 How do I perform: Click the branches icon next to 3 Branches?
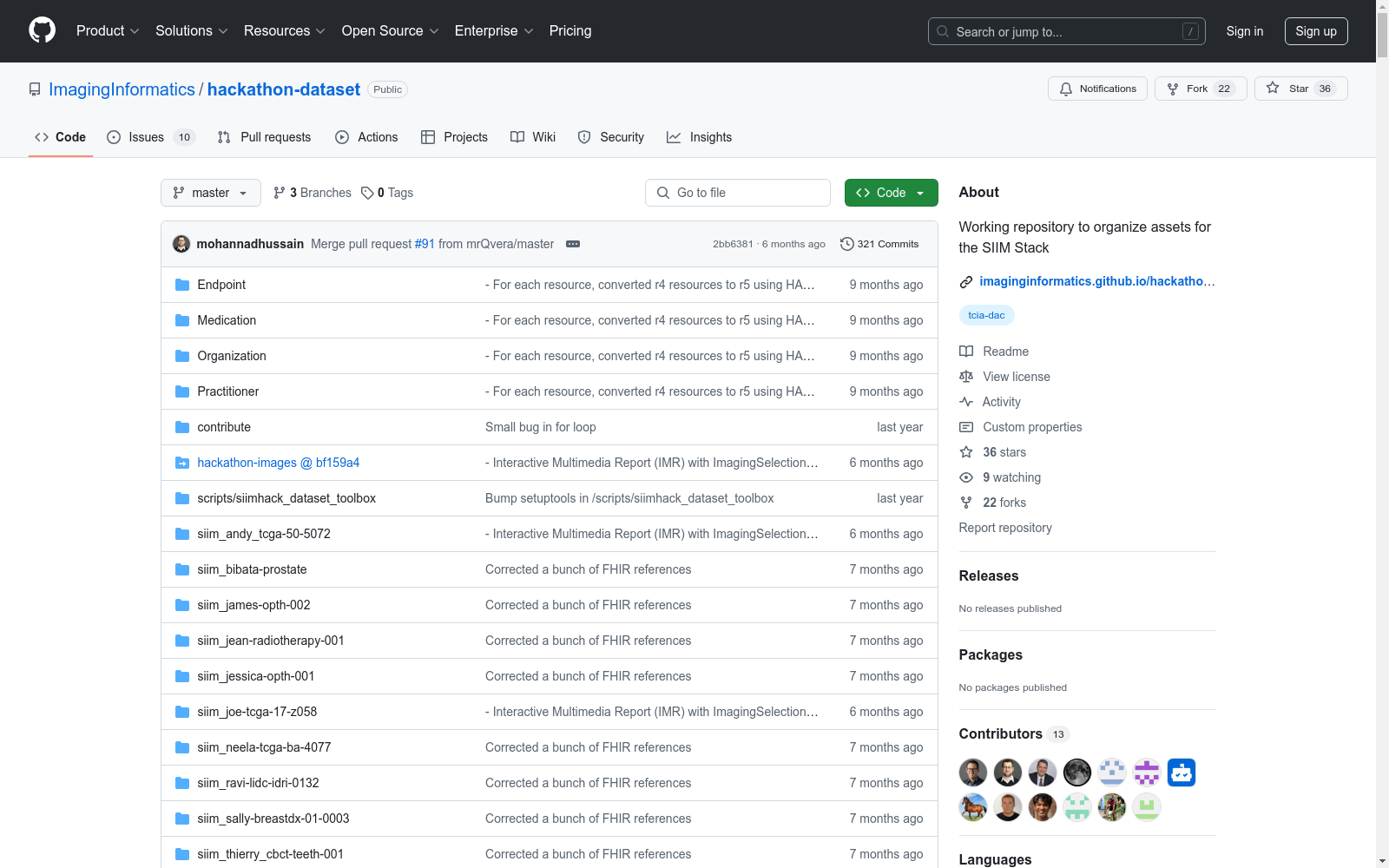click(280, 193)
